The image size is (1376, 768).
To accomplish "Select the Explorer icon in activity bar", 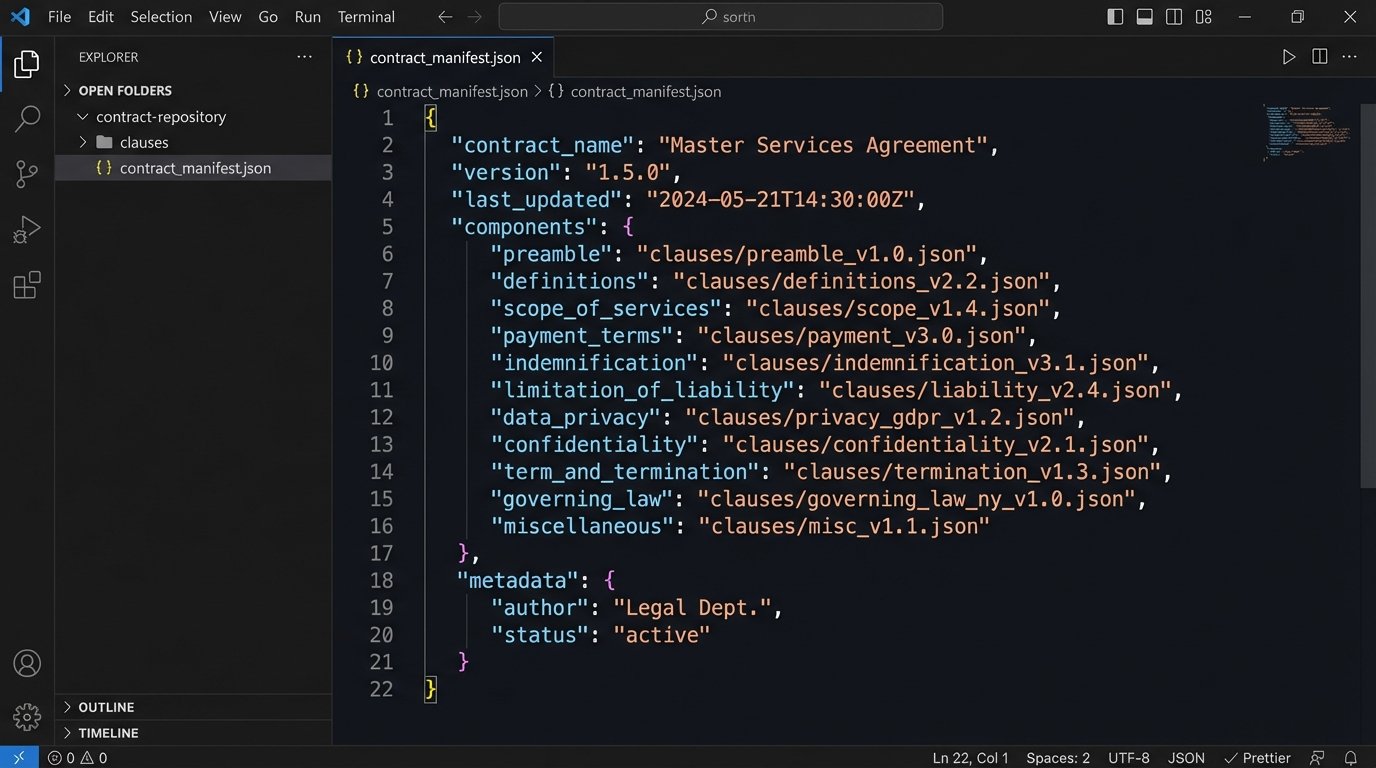I will [x=26, y=62].
